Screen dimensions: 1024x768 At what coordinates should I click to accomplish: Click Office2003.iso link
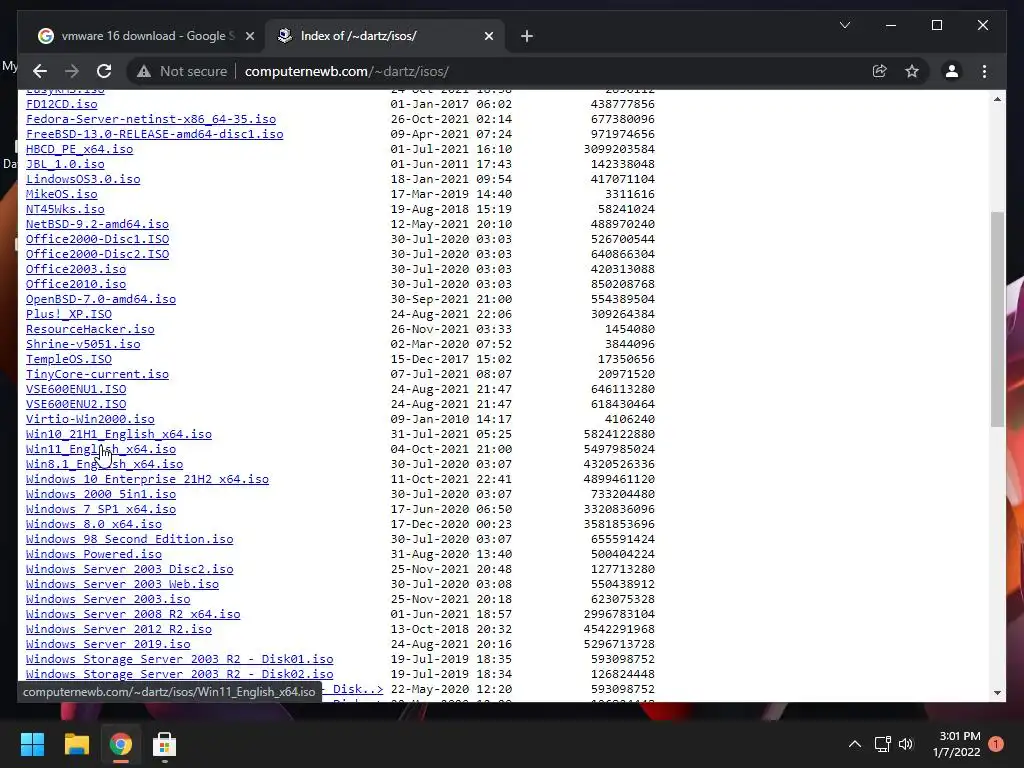click(x=76, y=269)
